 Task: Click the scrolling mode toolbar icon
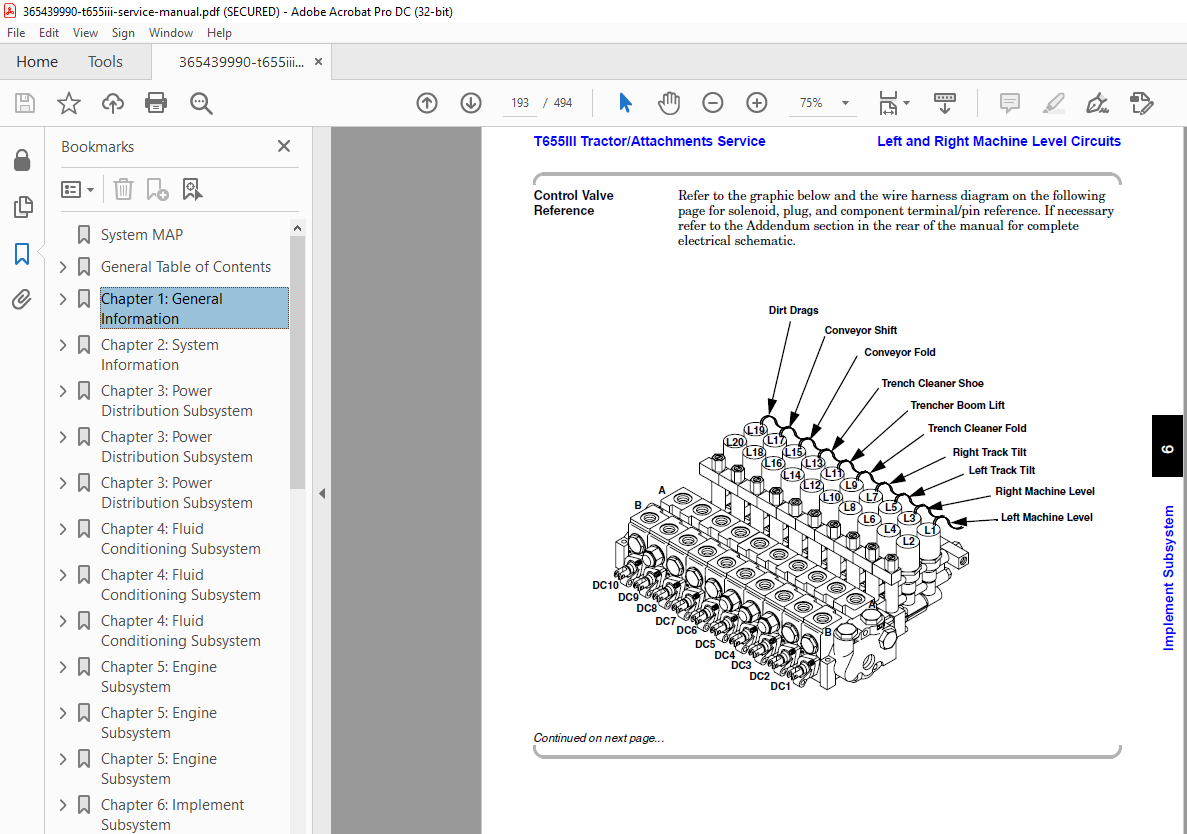pyautogui.click(x=945, y=103)
